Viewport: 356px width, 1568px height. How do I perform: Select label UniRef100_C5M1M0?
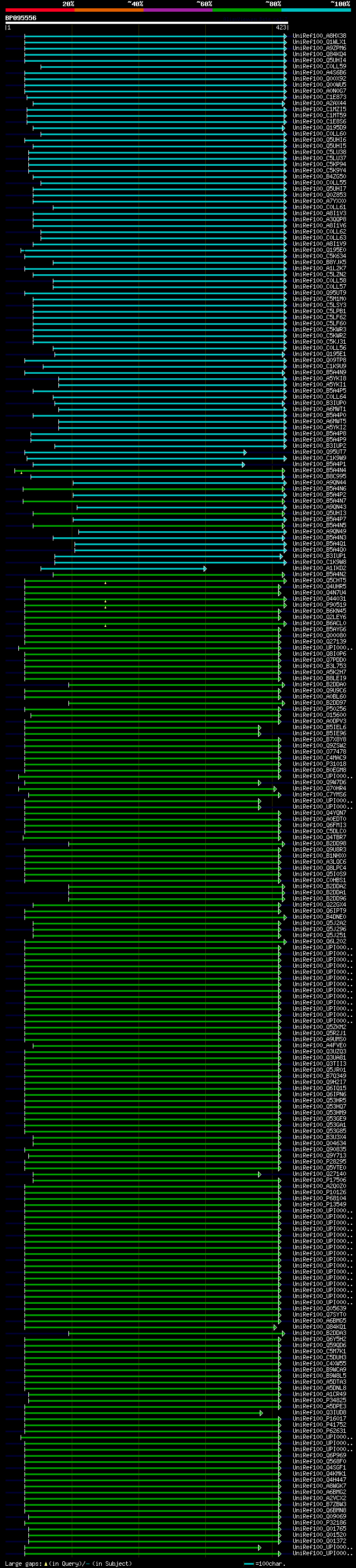pos(319,299)
